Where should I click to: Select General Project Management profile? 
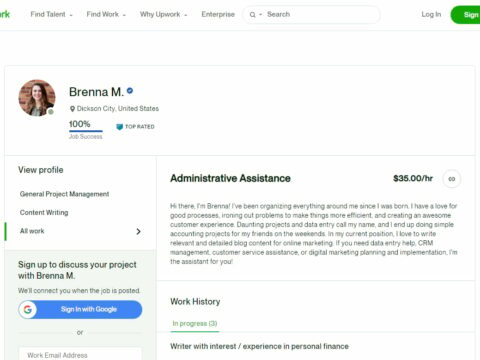pos(64,194)
